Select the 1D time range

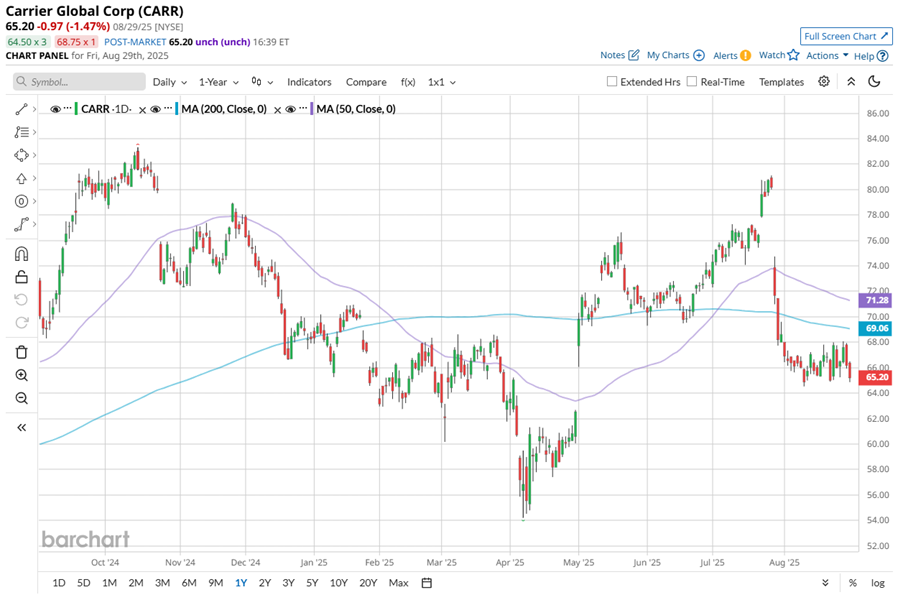[x=59, y=583]
